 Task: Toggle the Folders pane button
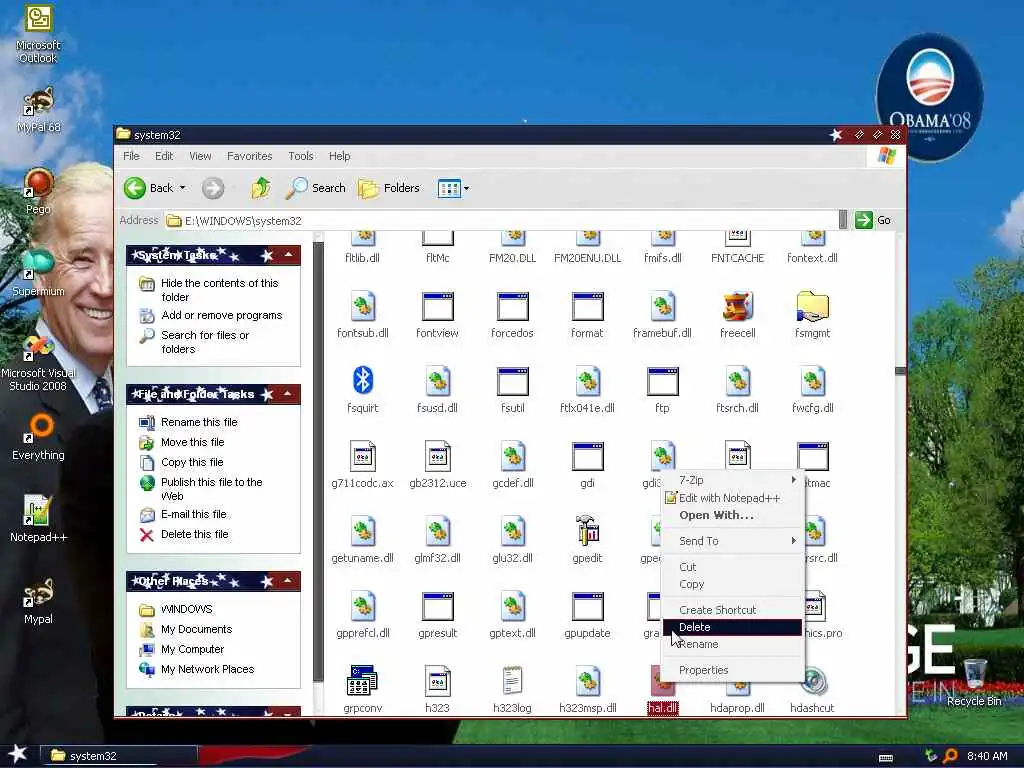coord(389,188)
